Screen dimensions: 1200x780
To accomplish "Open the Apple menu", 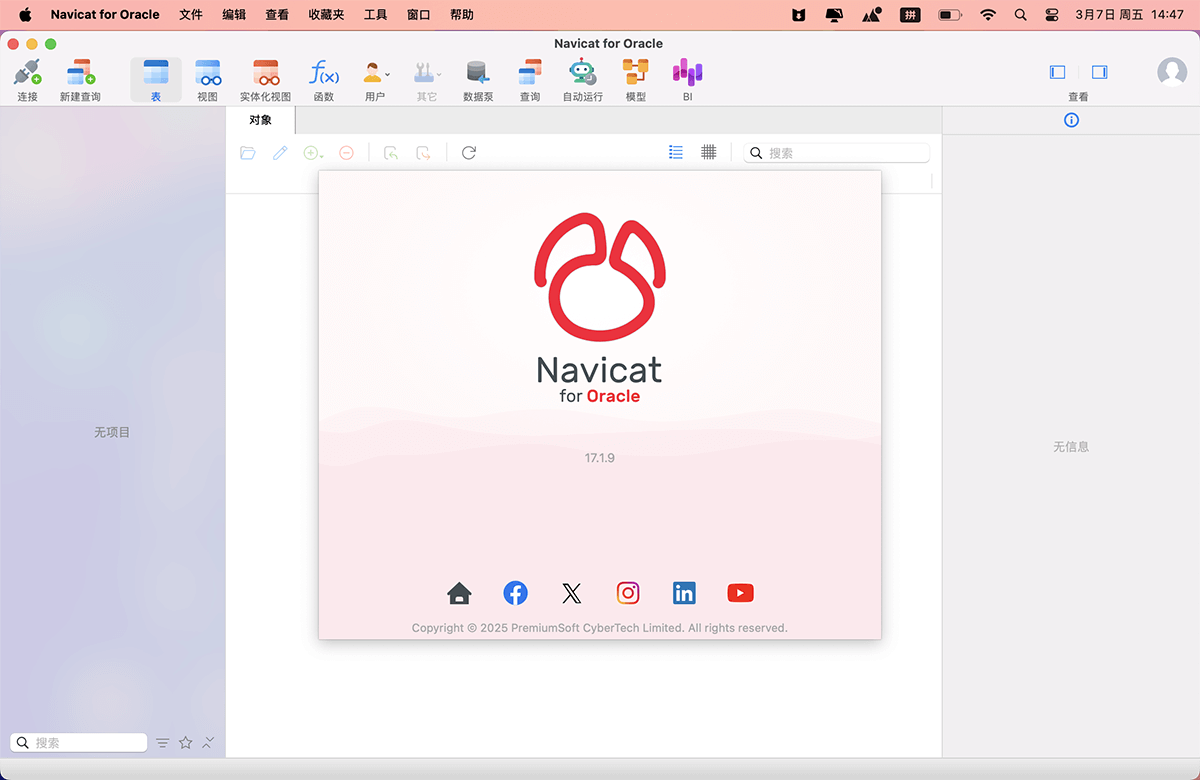I will pyautogui.click(x=25, y=15).
